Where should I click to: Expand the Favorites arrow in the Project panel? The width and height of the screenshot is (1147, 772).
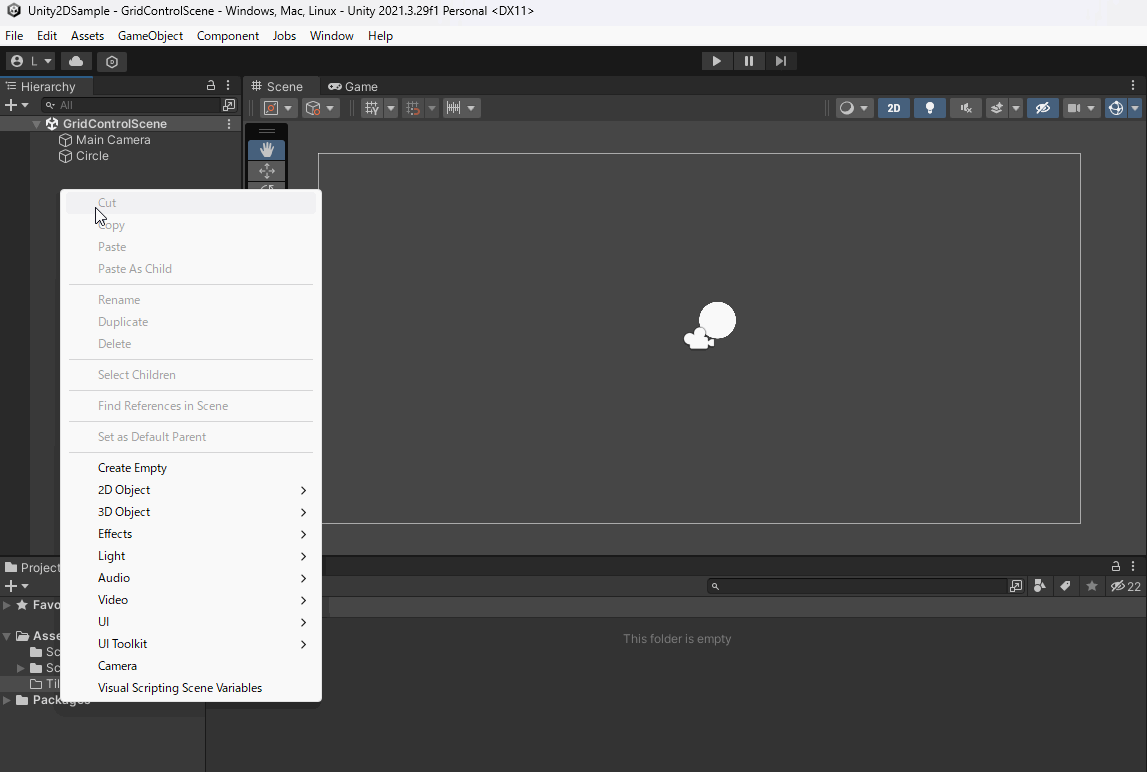(x=7, y=605)
